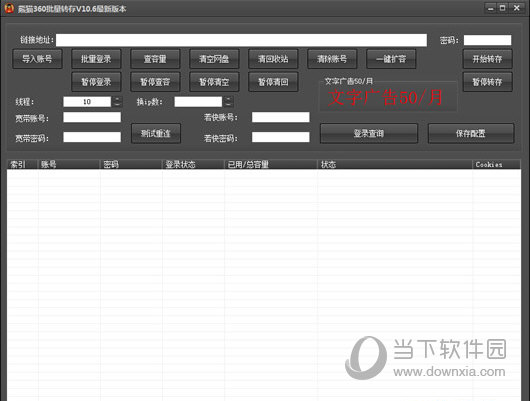Click the 暂停清回 pause recycle clearing button

273,82
